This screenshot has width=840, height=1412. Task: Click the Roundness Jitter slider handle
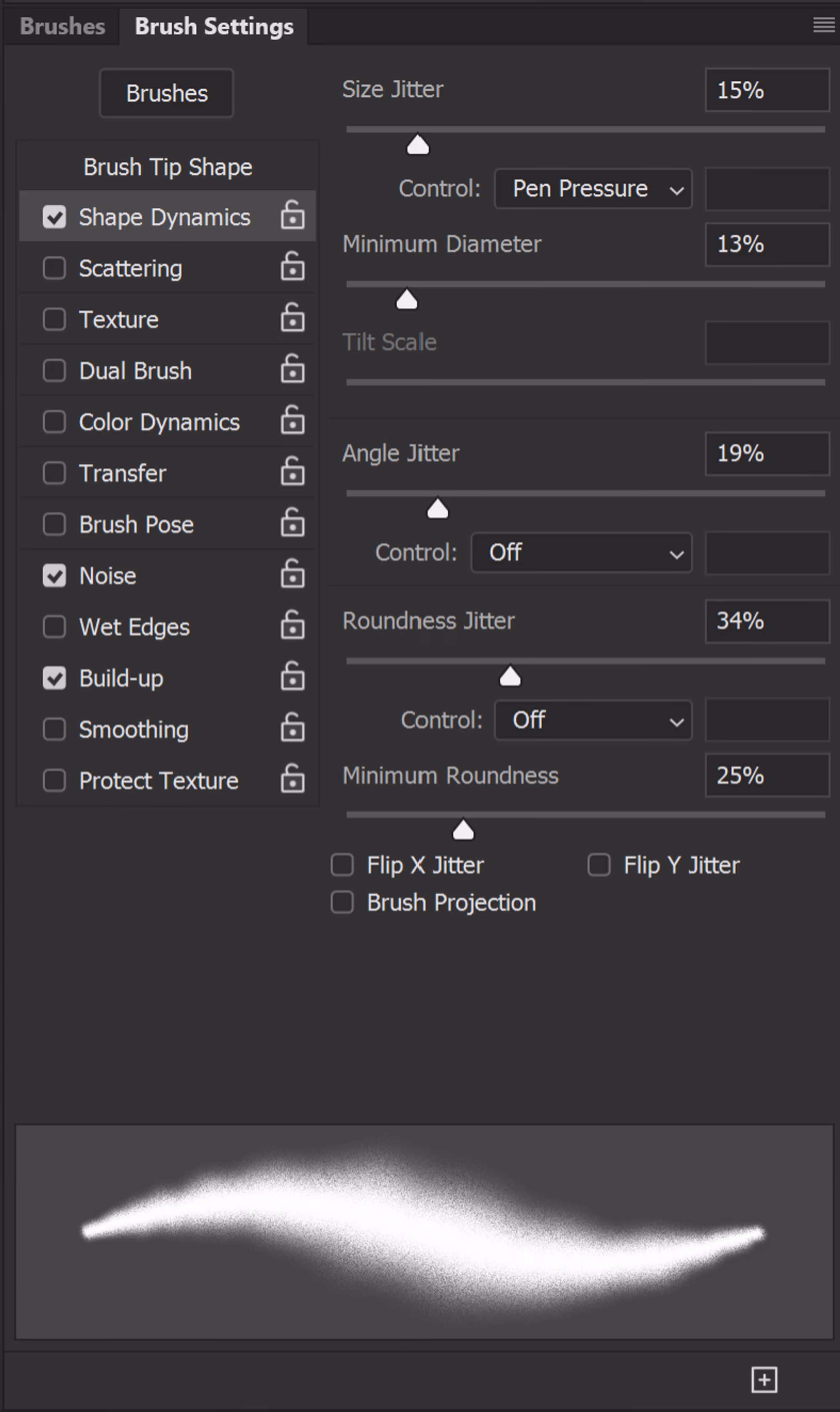[x=510, y=677]
